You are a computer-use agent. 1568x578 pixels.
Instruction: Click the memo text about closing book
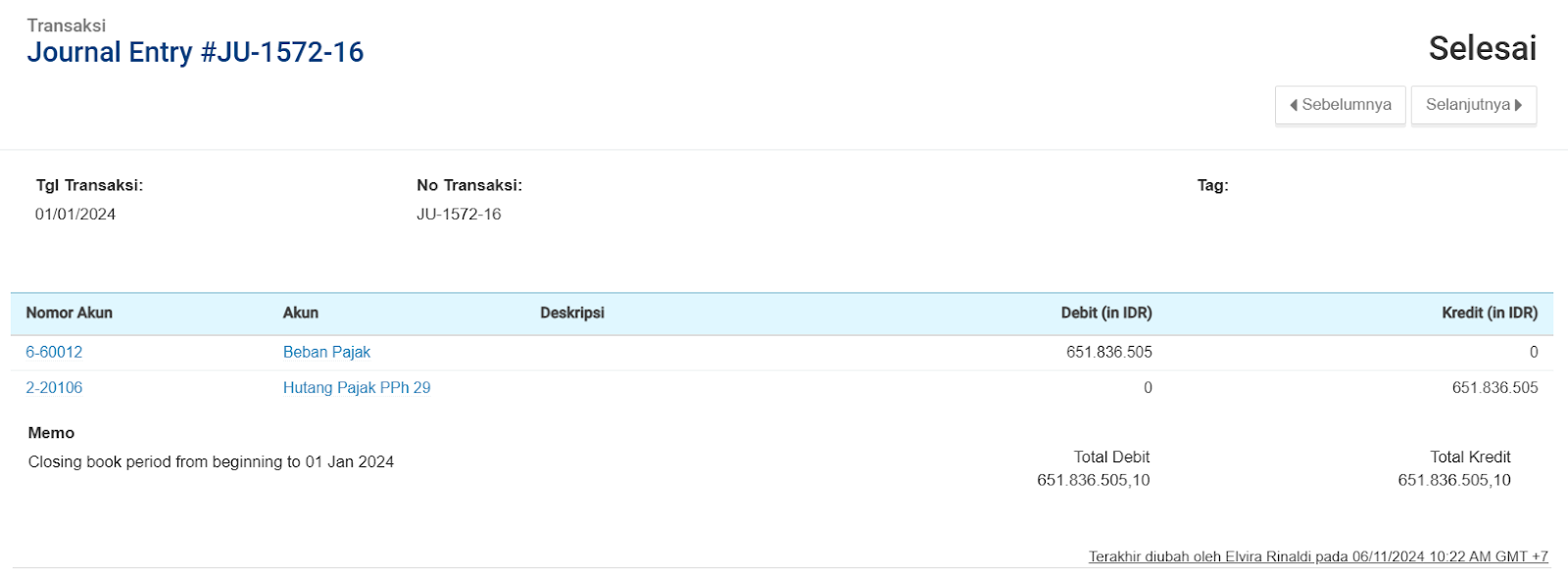(211, 461)
